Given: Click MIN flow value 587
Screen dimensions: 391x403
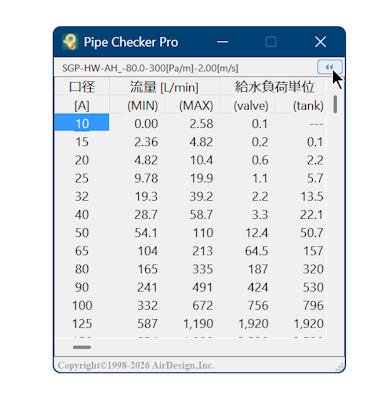Looking at the screenshot, I should click(148, 324).
